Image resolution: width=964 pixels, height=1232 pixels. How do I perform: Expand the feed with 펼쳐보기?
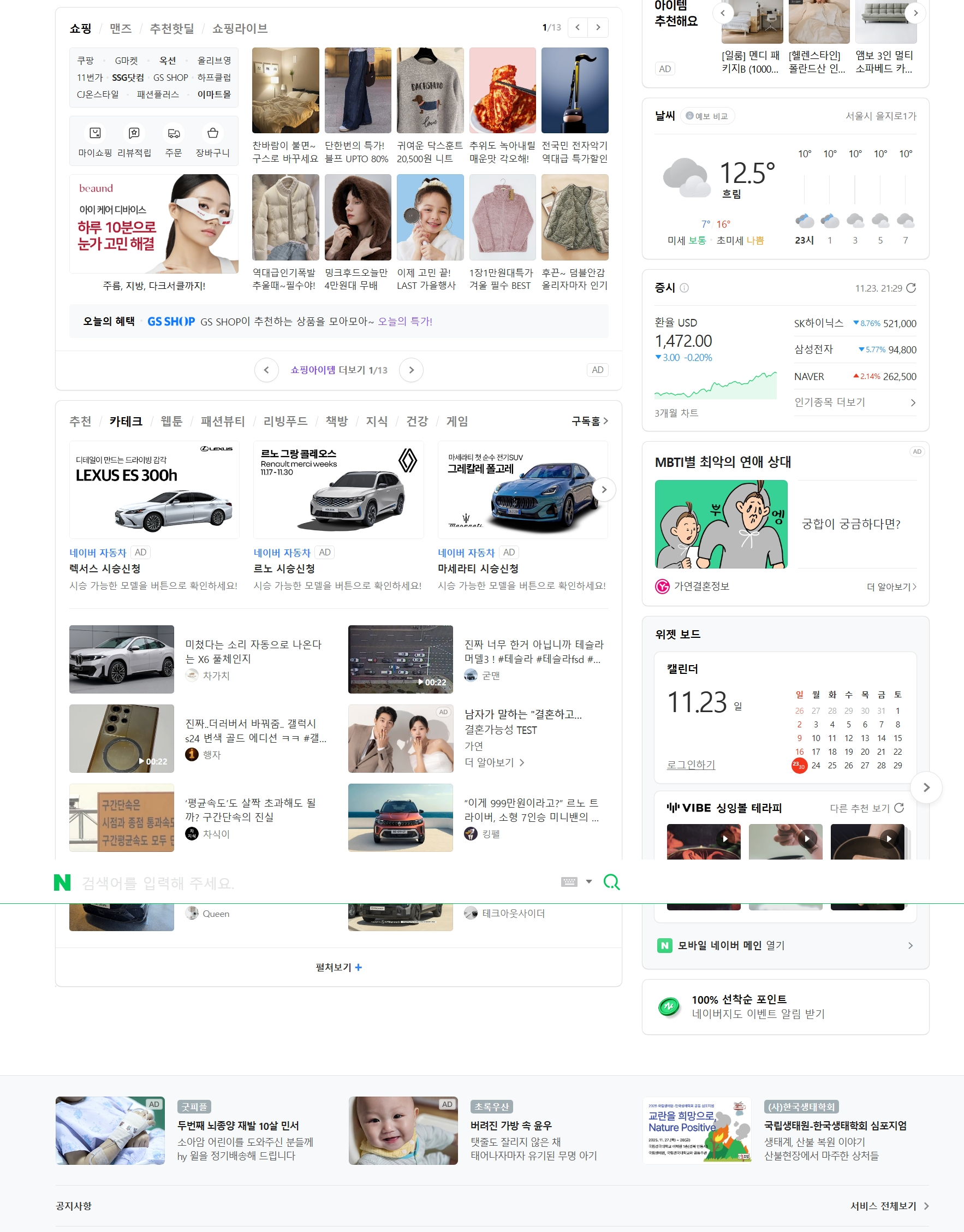(338, 967)
